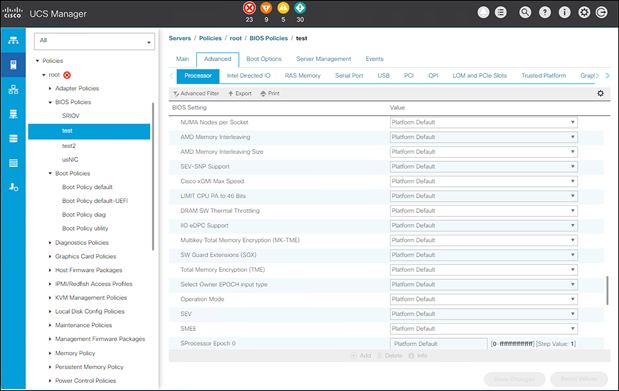Click the navigation tree vertical scrollbar
The height and width of the screenshot is (391, 619).
pyautogui.click(x=153, y=176)
